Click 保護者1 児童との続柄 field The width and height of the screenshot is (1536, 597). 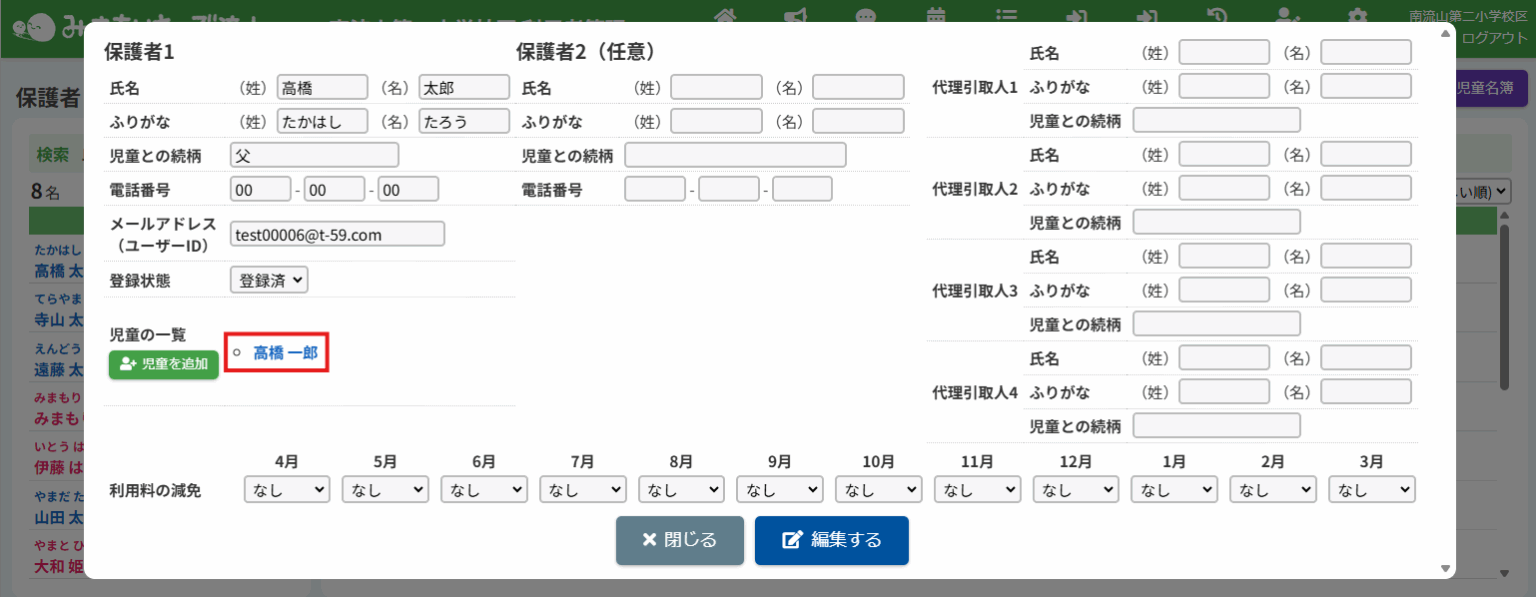pos(314,155)
